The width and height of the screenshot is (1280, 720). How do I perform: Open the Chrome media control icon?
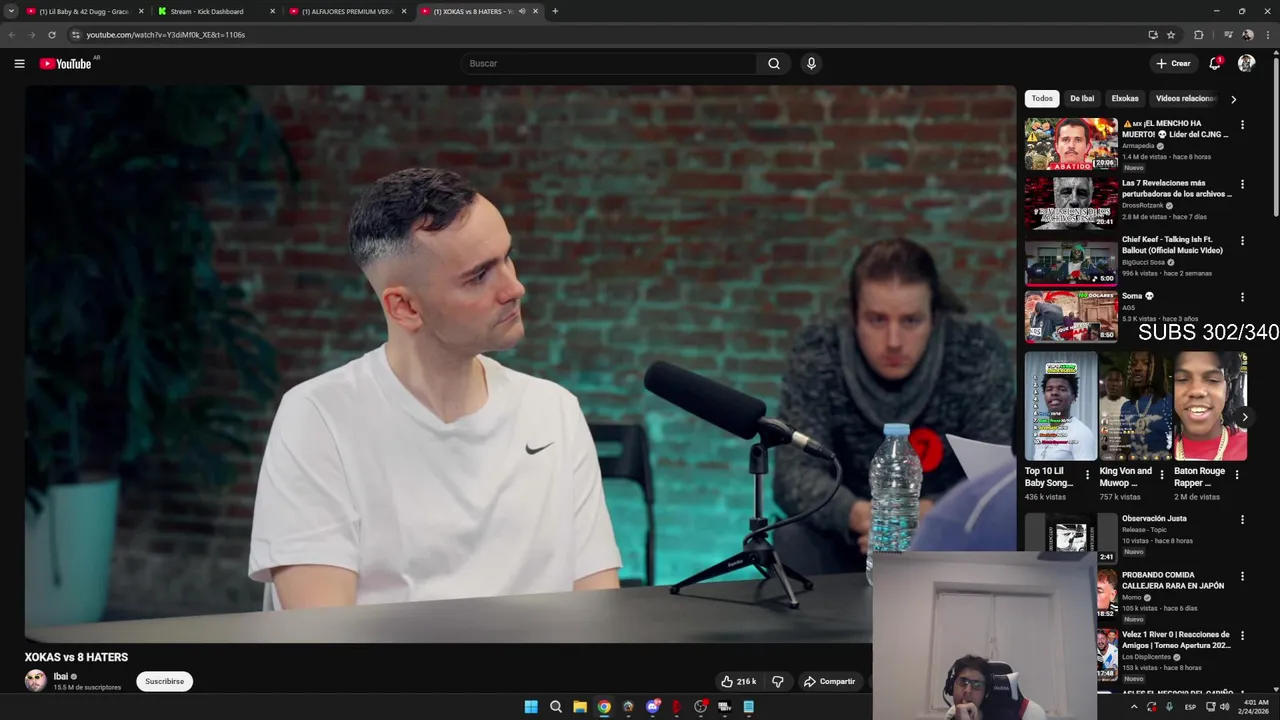pos(1228,35)
